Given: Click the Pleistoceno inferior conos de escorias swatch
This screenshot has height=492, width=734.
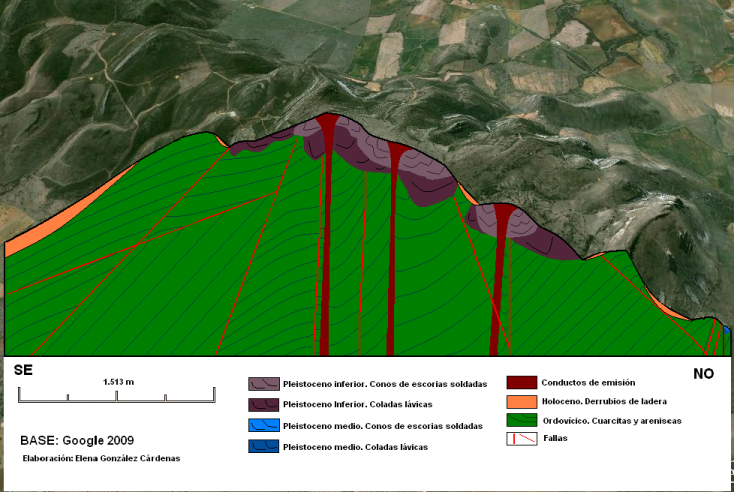Looking at the screenshot, I should [x=264, y=384].
